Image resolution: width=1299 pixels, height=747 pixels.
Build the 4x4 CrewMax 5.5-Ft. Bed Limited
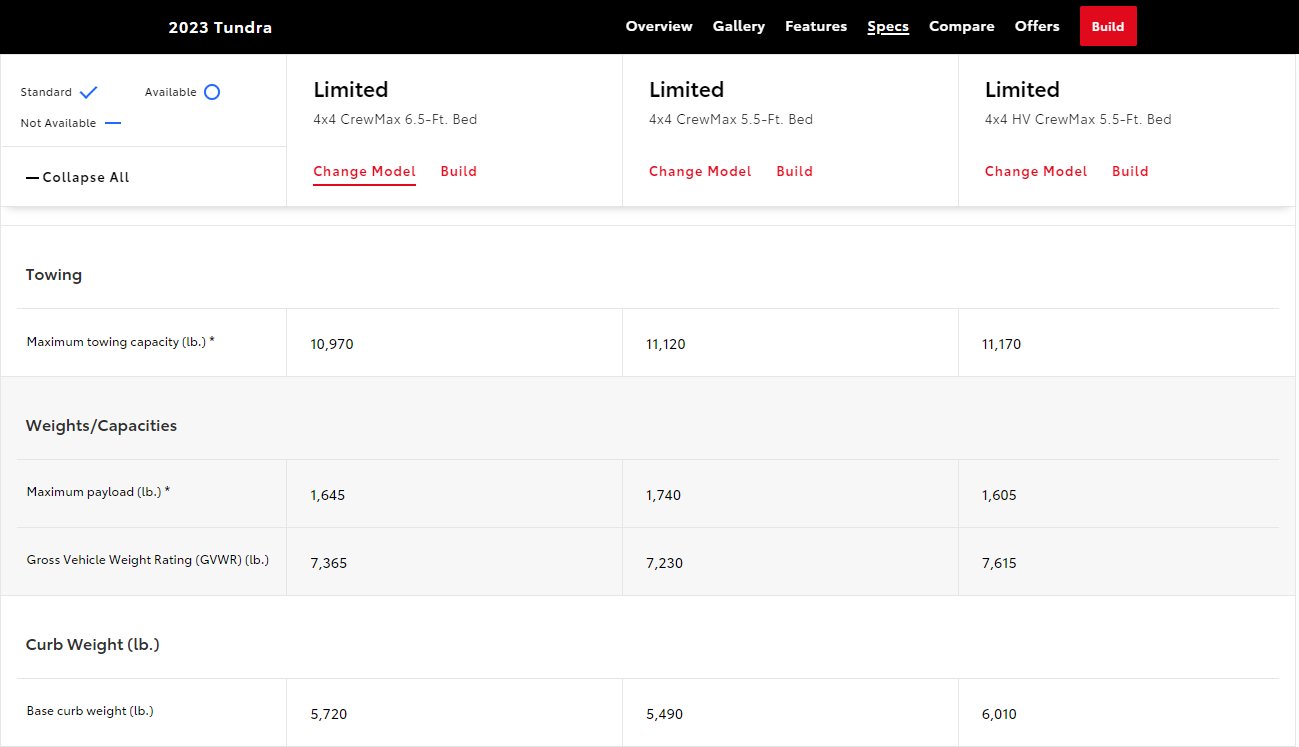tap(795, 171)
